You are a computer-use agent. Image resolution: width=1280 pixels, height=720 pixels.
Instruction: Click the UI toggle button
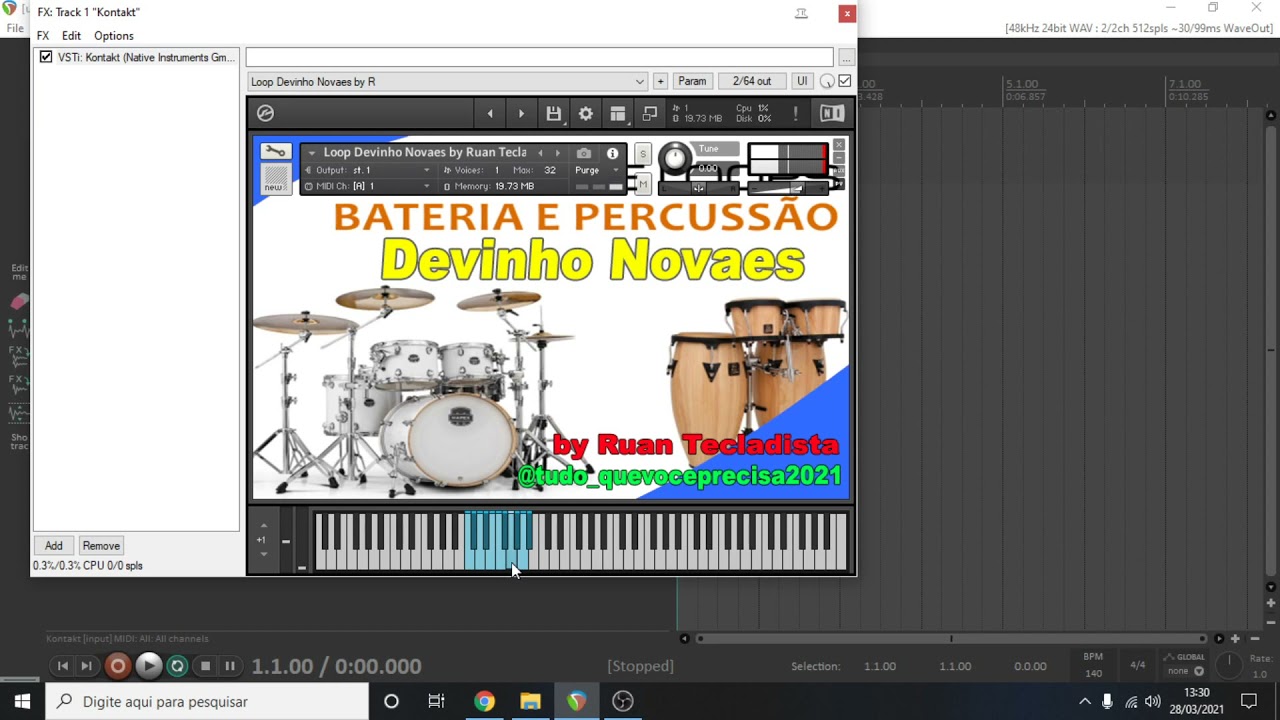[x=802, y=81]
